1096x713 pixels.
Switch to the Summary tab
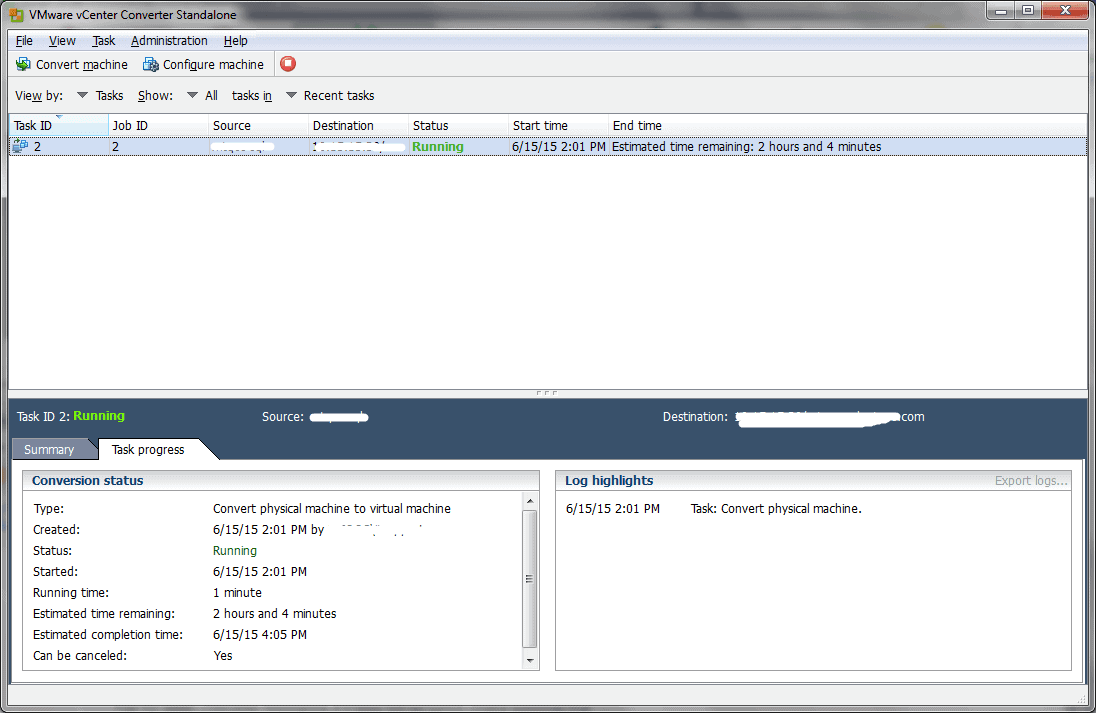tap(49, 449)
